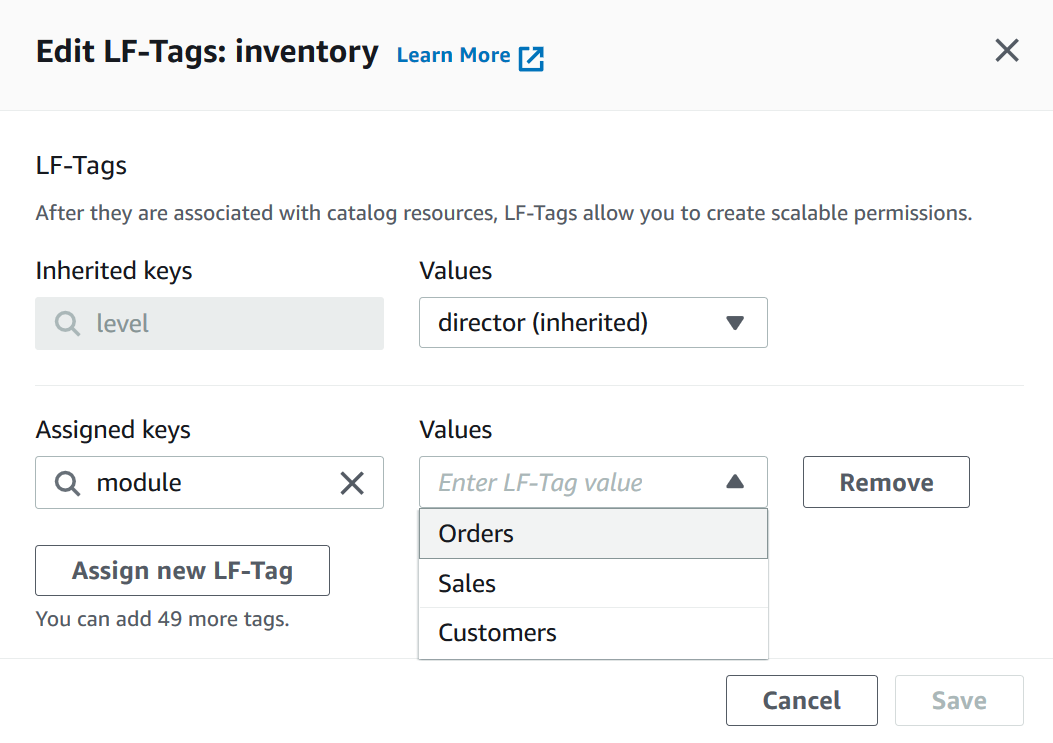
Task: Click the search icon in the module field
Action: tap(67, 483)
